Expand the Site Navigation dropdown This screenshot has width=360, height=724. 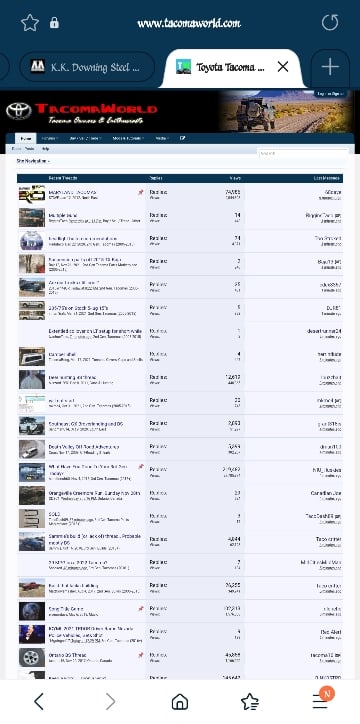click(33, 161)
